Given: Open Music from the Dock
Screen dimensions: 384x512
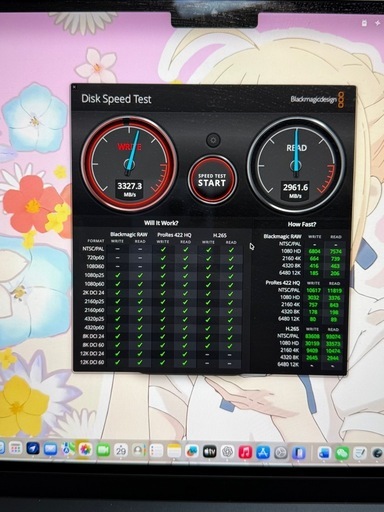Looking at the screenshot, I should click(x=245, y=453).
